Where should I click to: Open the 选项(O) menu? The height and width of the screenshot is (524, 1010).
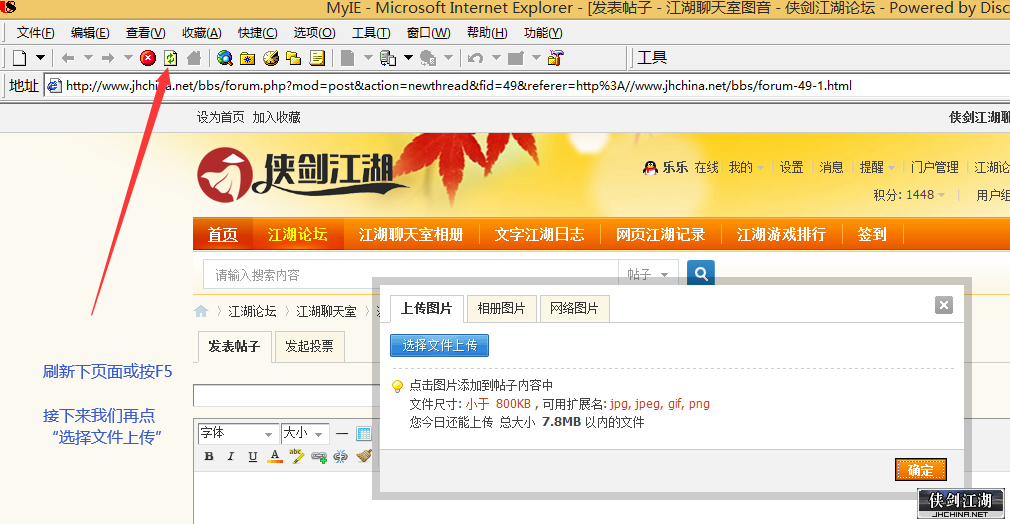314,33
